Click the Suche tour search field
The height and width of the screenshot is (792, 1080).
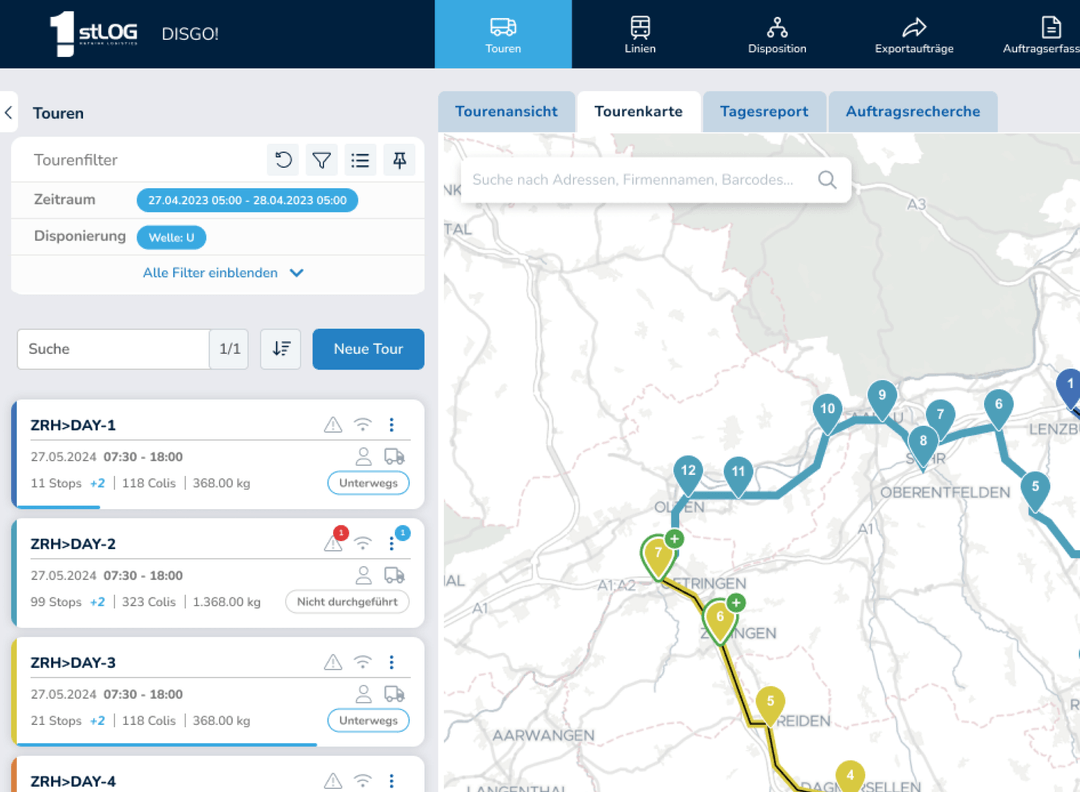tap(113, 349)
